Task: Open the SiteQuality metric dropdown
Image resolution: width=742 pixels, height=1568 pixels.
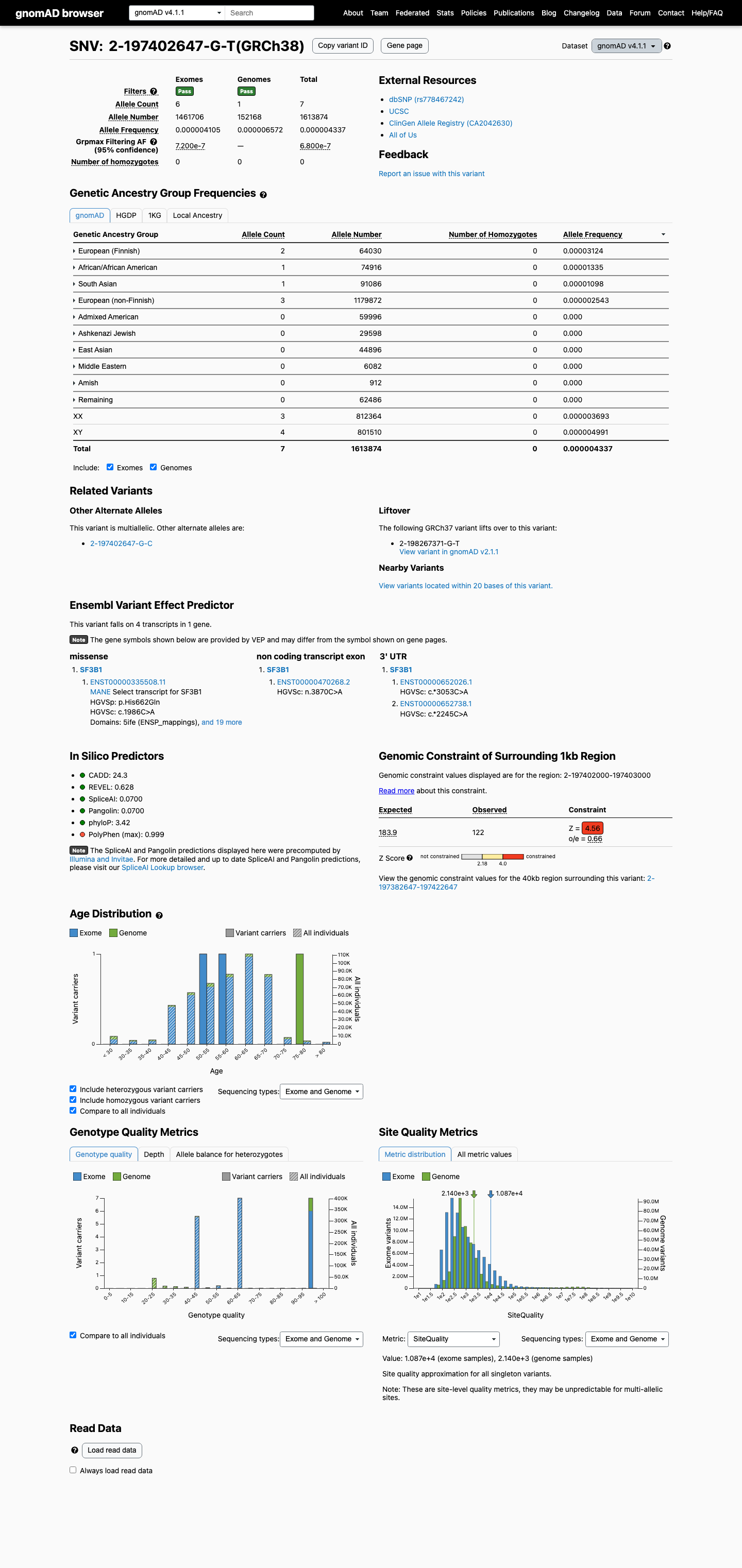Action: (x=453, y=1339)
